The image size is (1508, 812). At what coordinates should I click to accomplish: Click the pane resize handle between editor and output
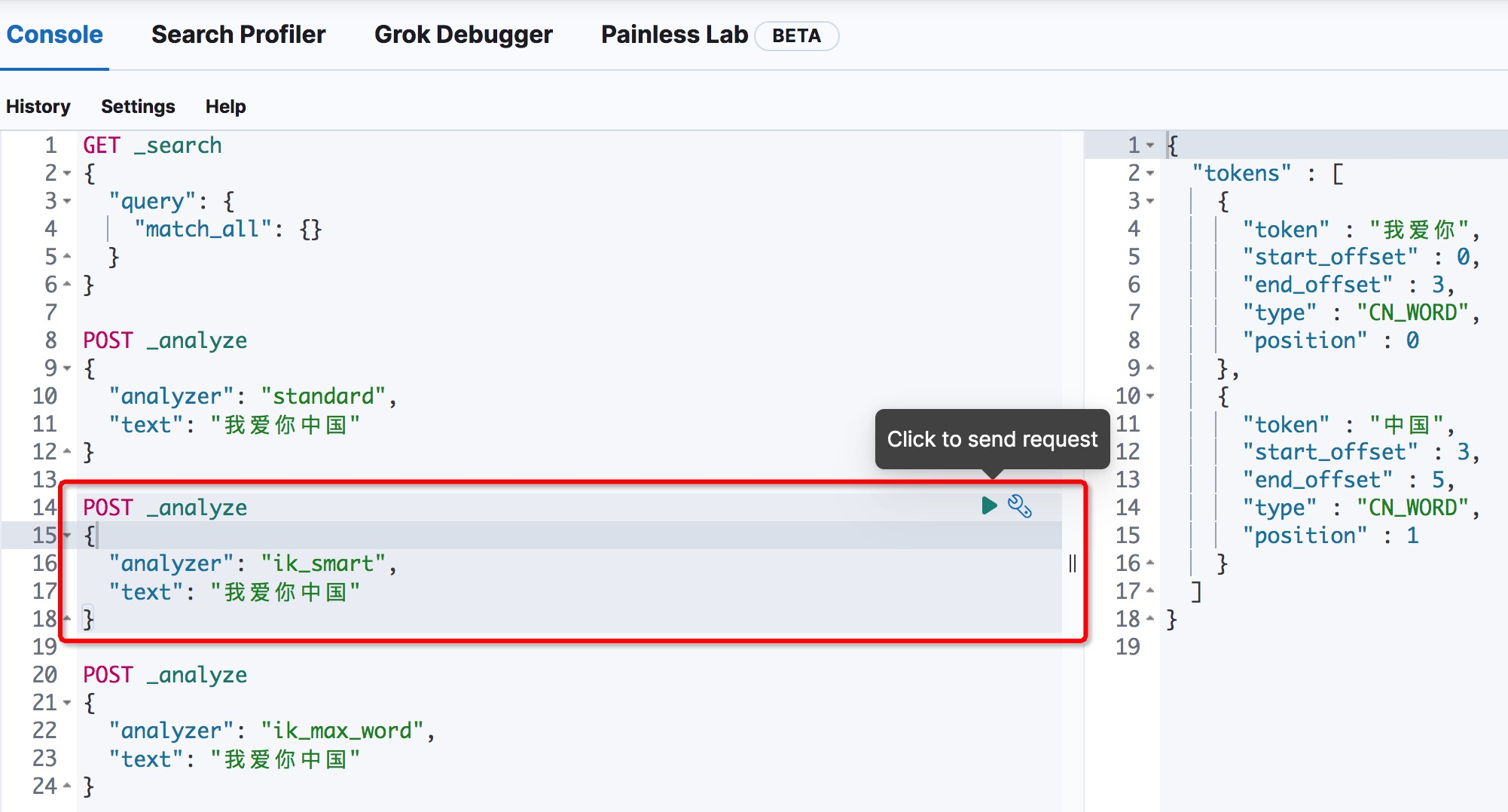coord(1073,563)
